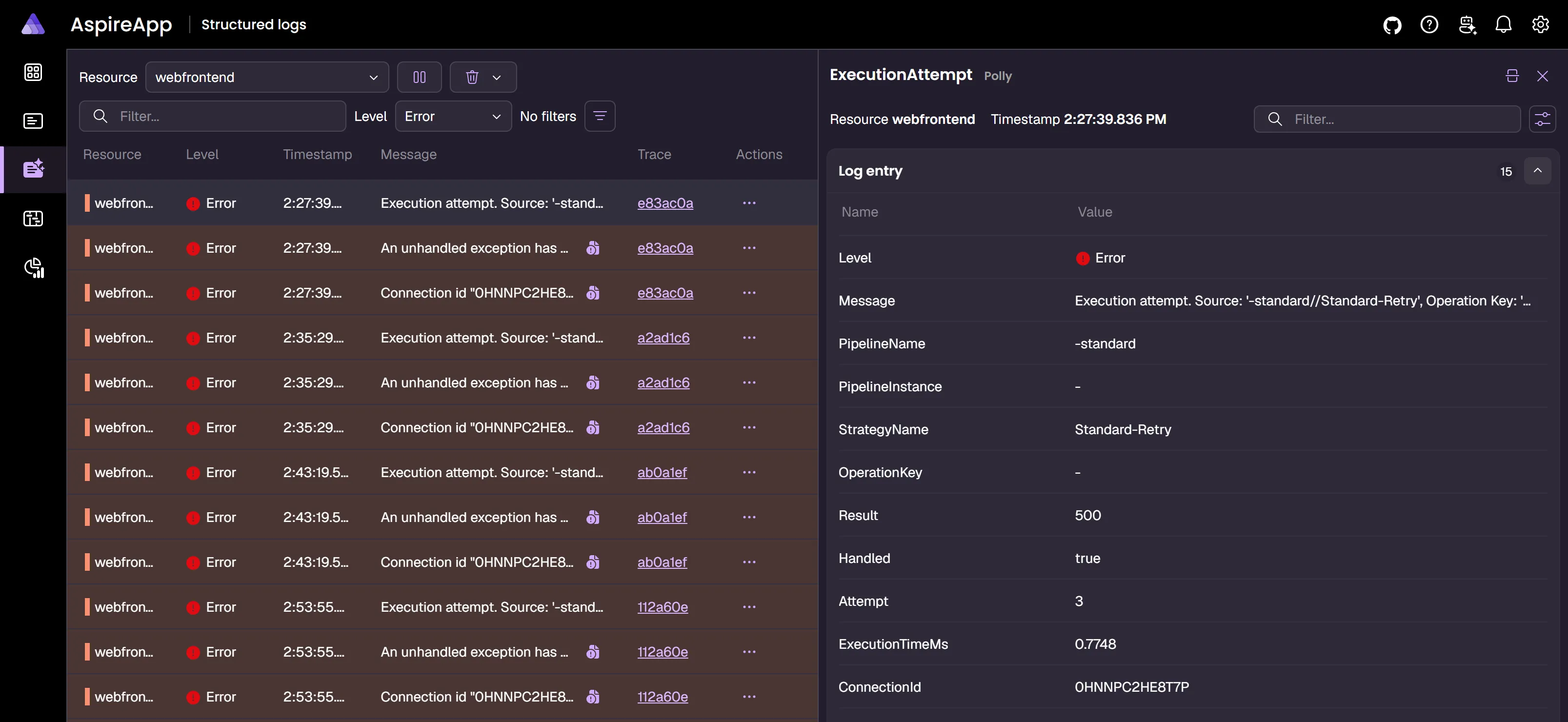Open the Resources page in sidebar
Screen dimensions: 1568x722
pos(33,72)
